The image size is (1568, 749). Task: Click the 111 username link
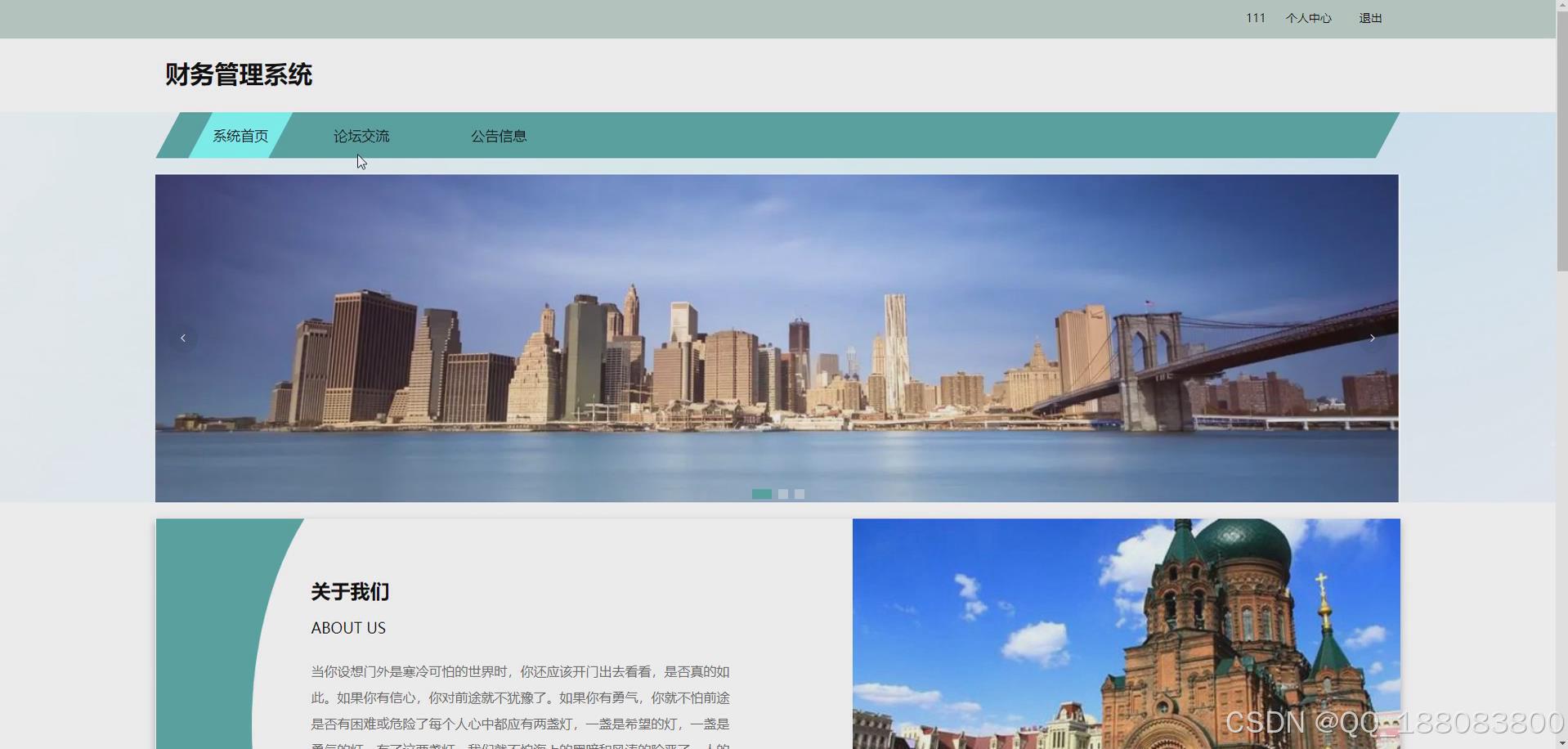click(1255, 17)
